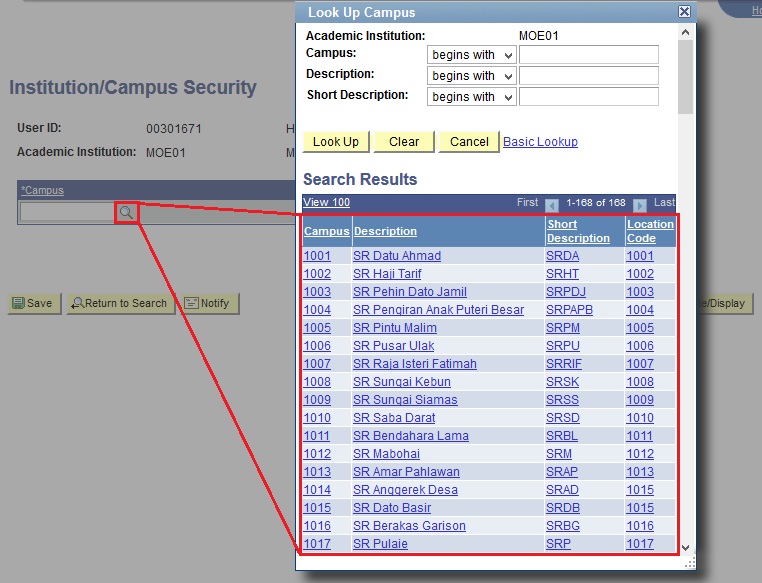The height and width of the screenshot is (583, 762).
Task: Focus the Description search text field
Action: pos(589,76)
